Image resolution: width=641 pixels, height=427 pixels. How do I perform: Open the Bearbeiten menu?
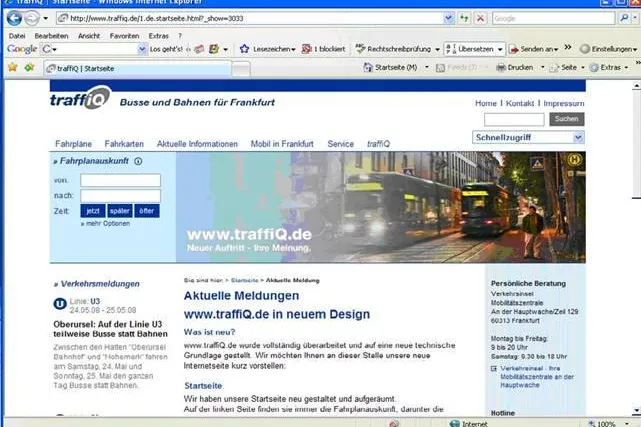(x=52, y=36)
